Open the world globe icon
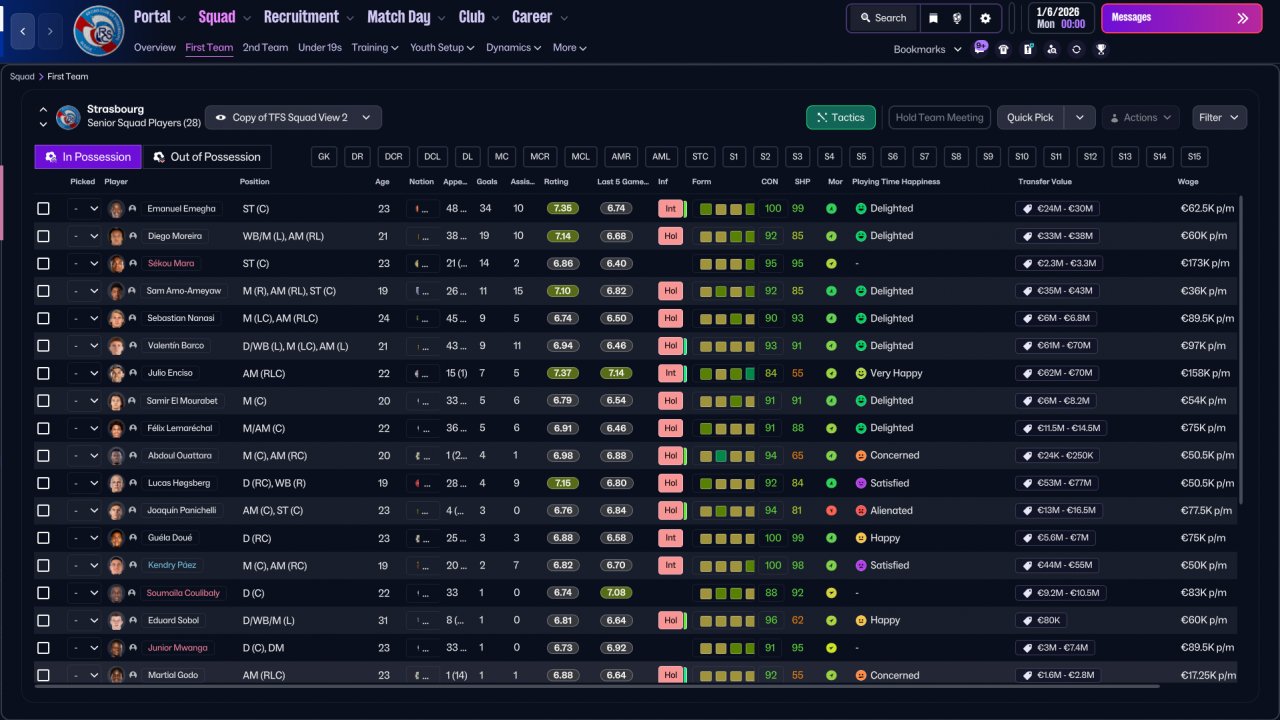The image size is (1280, 720). click(x=957, y=18)
